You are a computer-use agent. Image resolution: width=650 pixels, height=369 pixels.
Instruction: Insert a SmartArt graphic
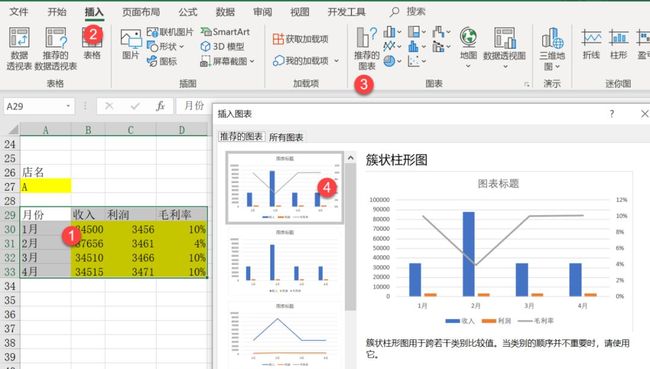pos(225,32)
